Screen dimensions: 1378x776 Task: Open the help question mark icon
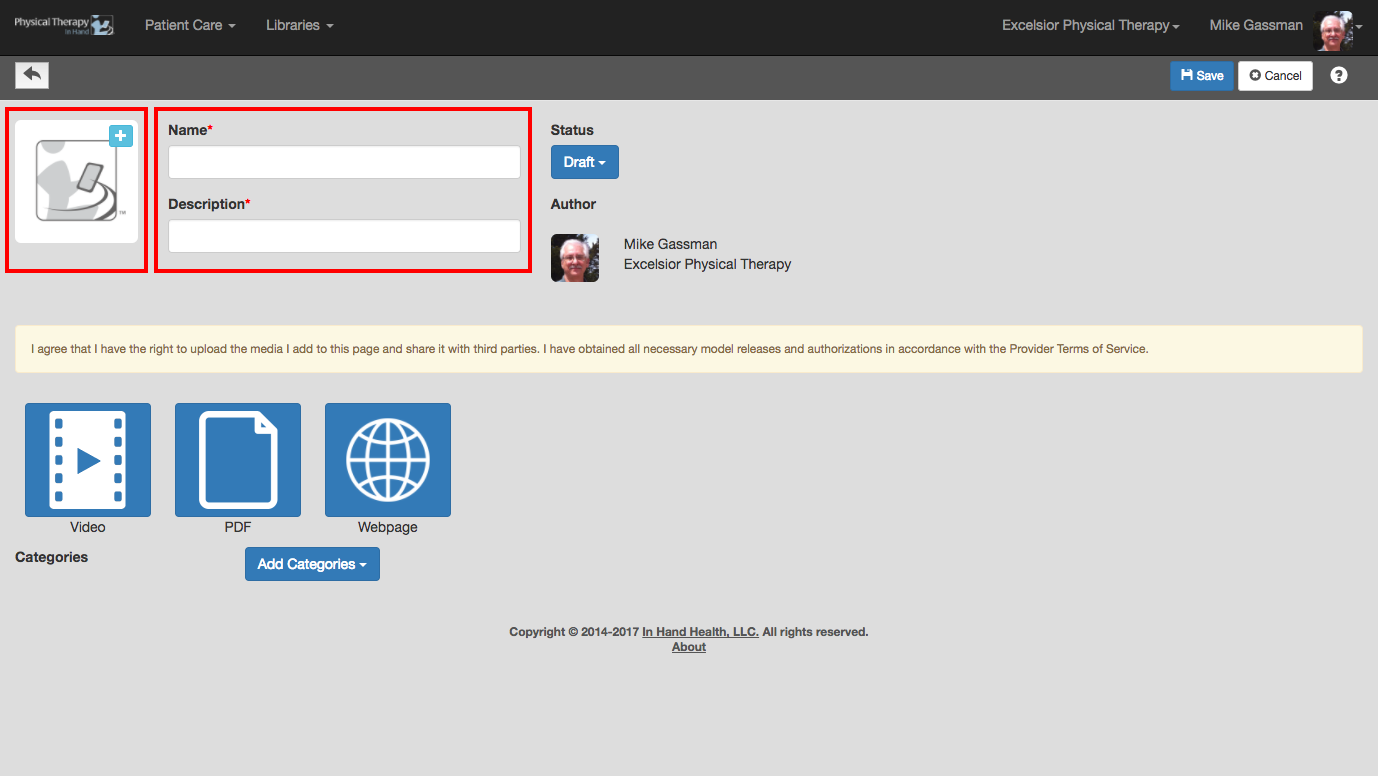pyautogui.click(x=1339, y=75)
